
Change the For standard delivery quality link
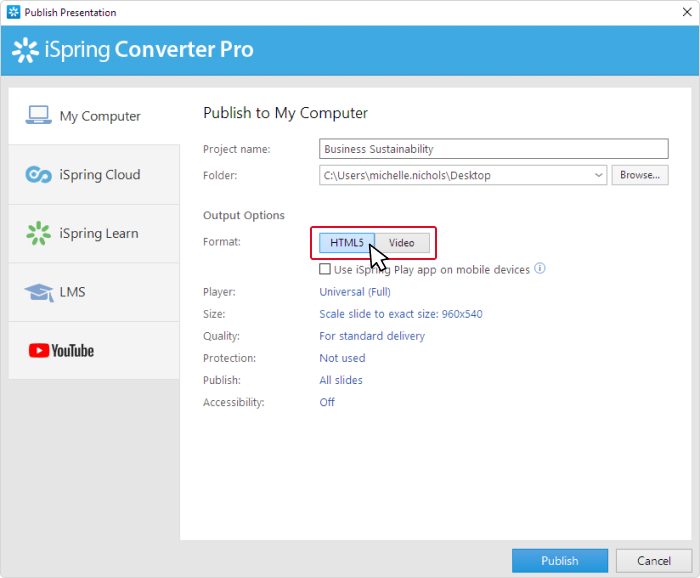point(372,336)
